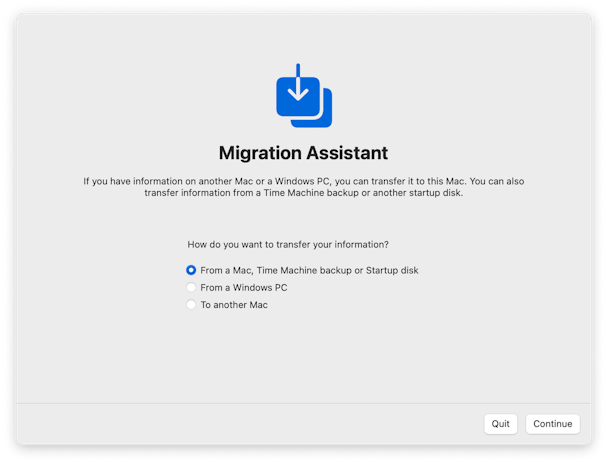Click the 'Migration Assistant' heading
Image resolution: width=608 pixels, height=464 pixels.
click(303, 153)
